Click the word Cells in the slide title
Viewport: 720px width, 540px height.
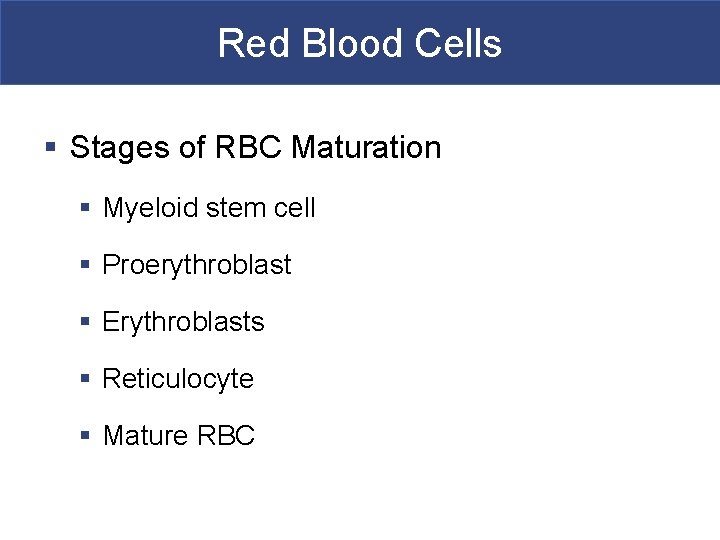[x=460, y=44]
